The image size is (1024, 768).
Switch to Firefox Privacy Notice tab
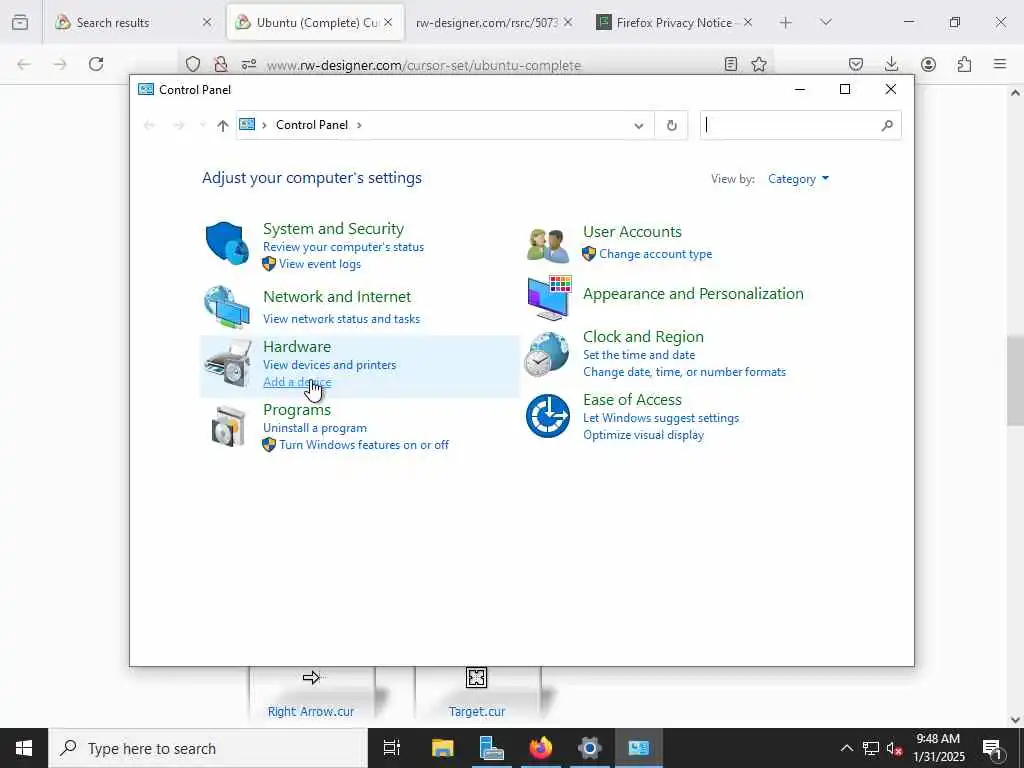point(675,22)
